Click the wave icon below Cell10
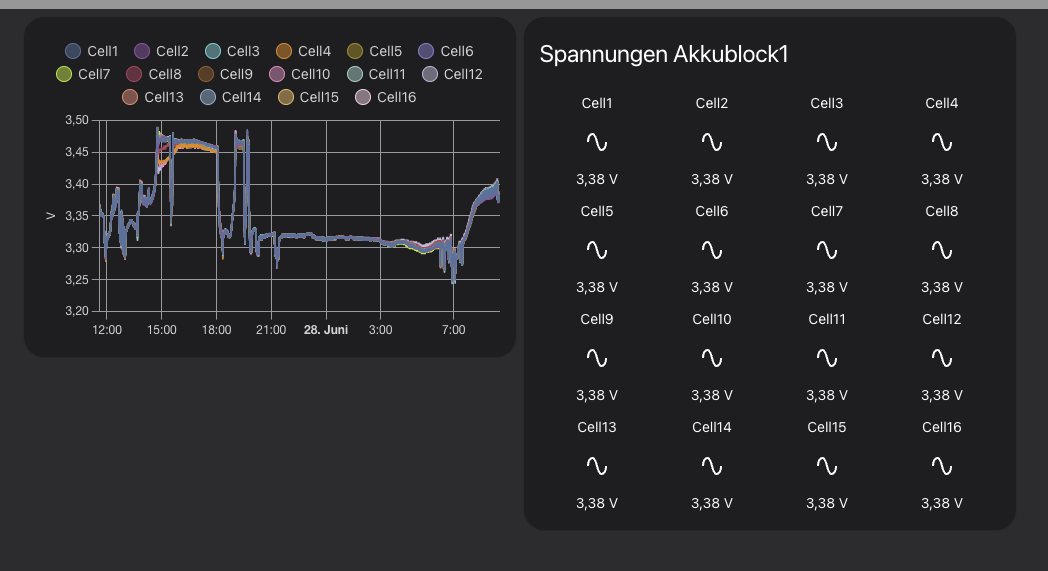The width and height of the screenshot is (1048, 571). [x=712, y=358]
